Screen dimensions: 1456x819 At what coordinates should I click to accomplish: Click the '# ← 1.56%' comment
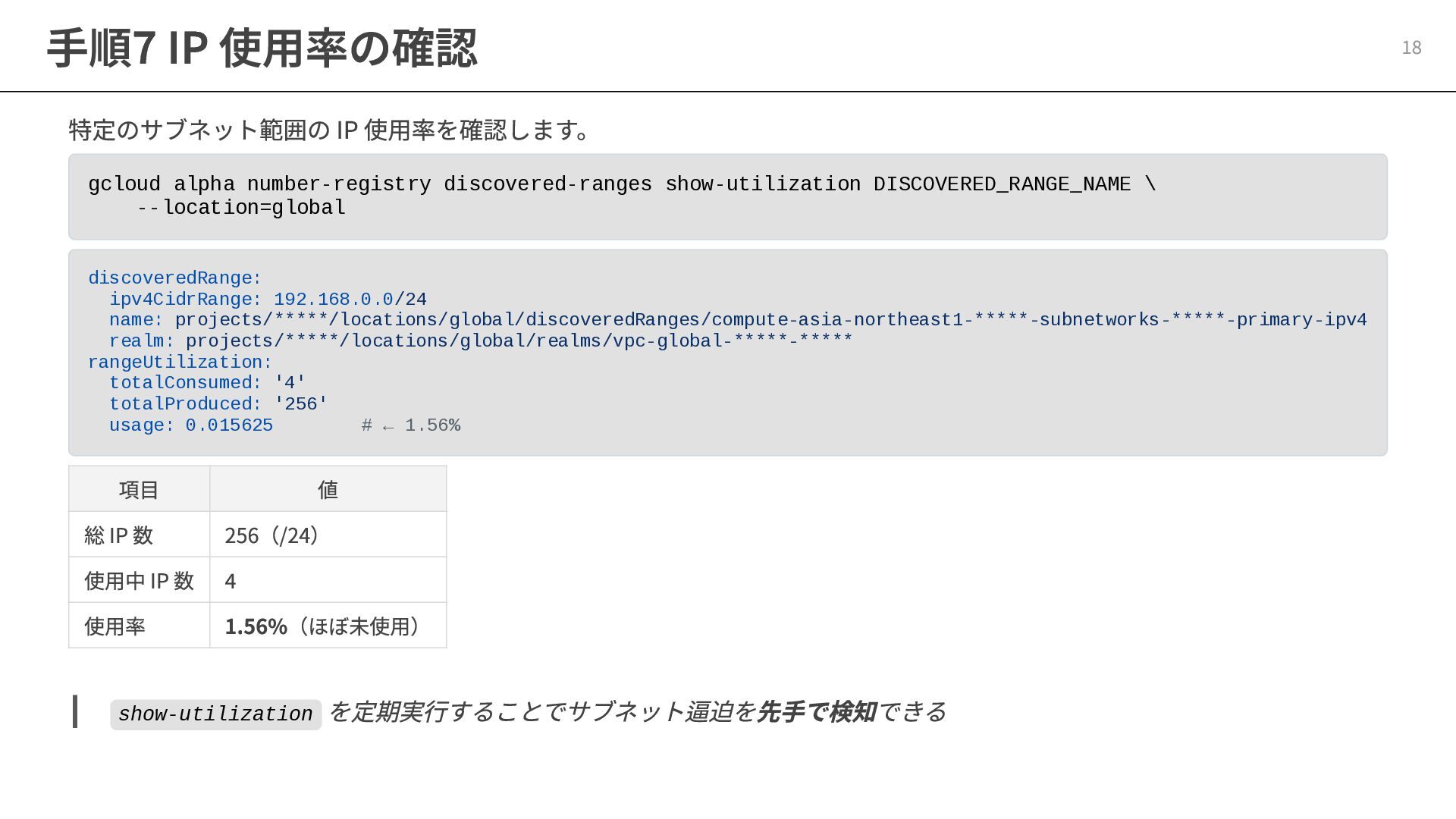tap(411, 425)
